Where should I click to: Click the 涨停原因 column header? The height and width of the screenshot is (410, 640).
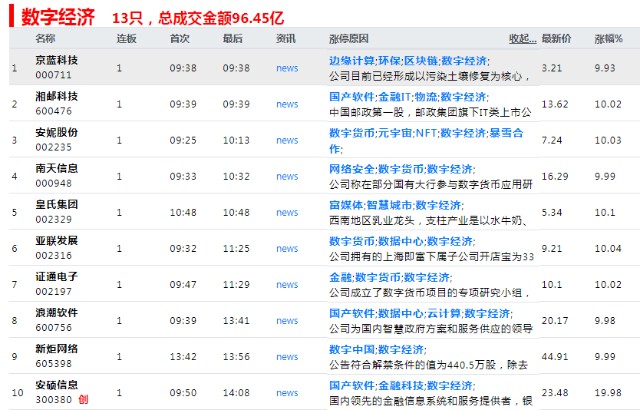(x=349, y=39)
